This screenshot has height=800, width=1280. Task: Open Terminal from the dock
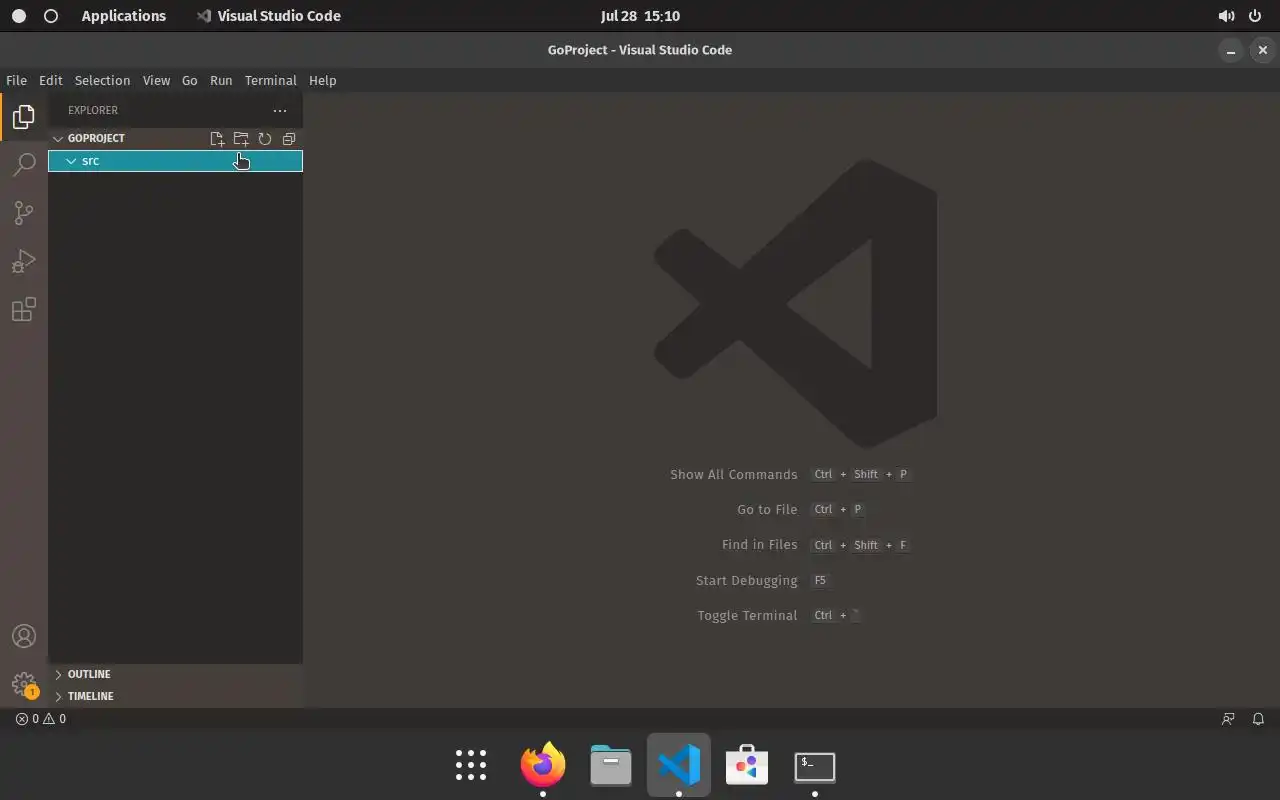point(815,766)
